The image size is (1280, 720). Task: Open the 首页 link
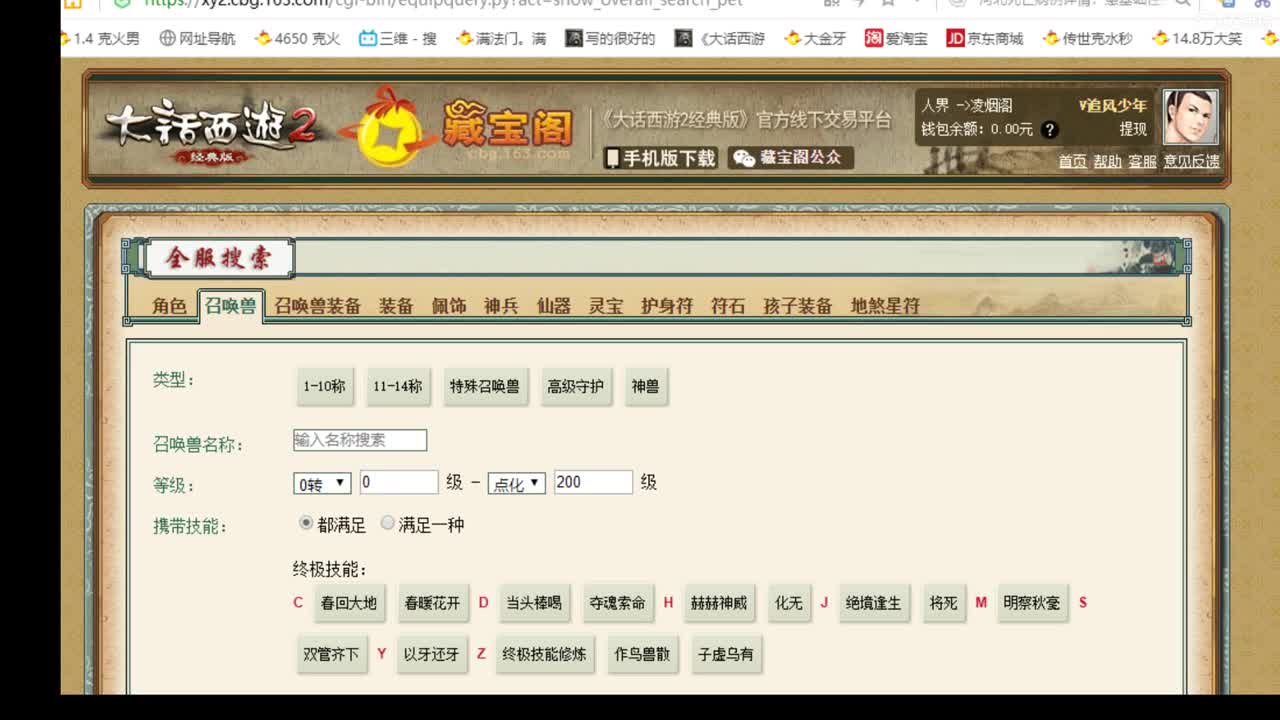click(1073, 161)
